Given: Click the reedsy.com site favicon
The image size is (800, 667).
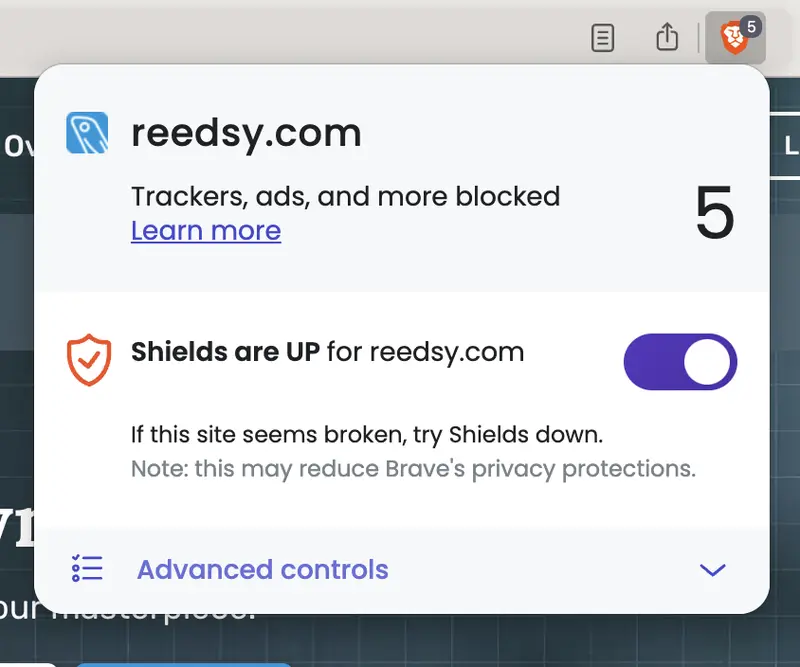Looking at the screenshot, I should 87,133.
